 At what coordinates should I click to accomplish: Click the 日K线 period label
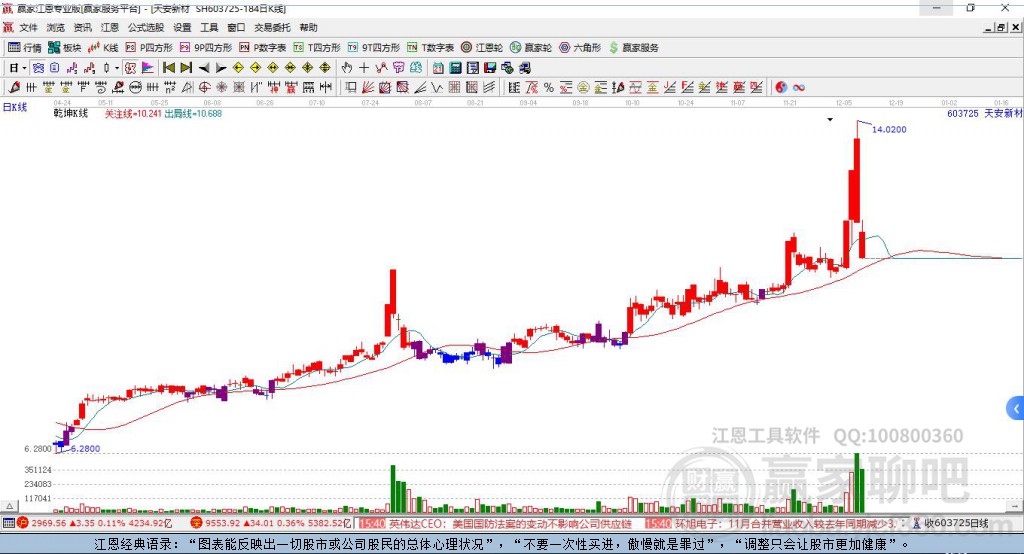pos(15,107)
